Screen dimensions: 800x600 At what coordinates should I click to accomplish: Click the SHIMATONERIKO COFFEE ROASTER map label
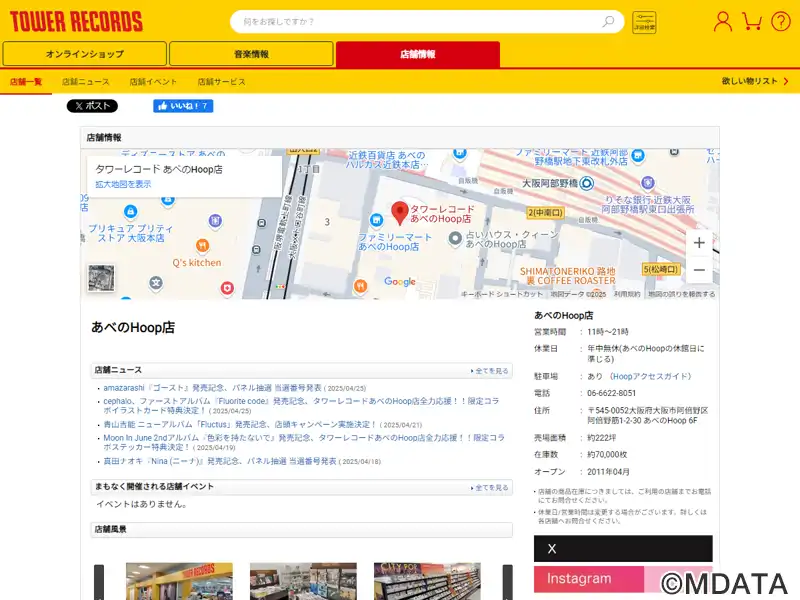567,276
